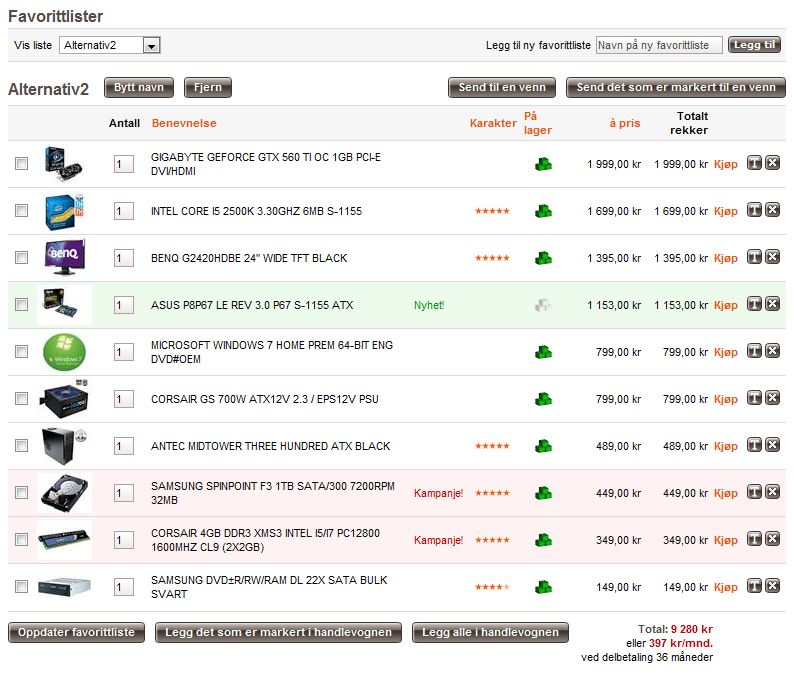Click the green stock icon for Gigabyte GeForce
Screen dimensions: 794x675
tap(543, 164)
